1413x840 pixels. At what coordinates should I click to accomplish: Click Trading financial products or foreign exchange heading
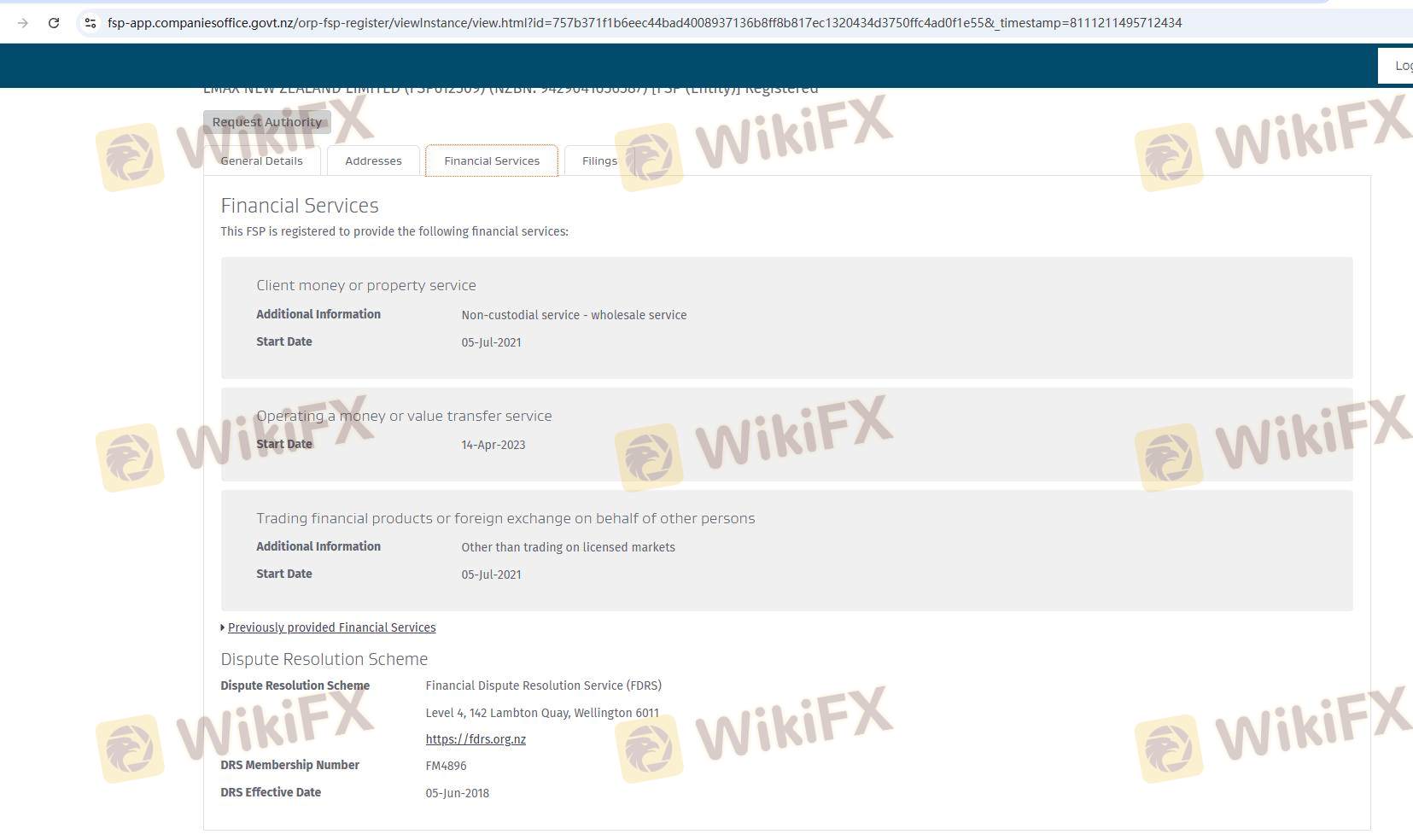[505, 518]
